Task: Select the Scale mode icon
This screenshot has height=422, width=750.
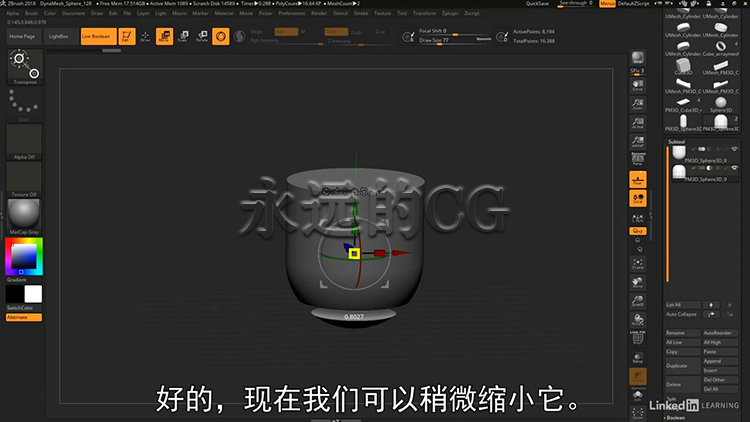Action: (183, 36)
